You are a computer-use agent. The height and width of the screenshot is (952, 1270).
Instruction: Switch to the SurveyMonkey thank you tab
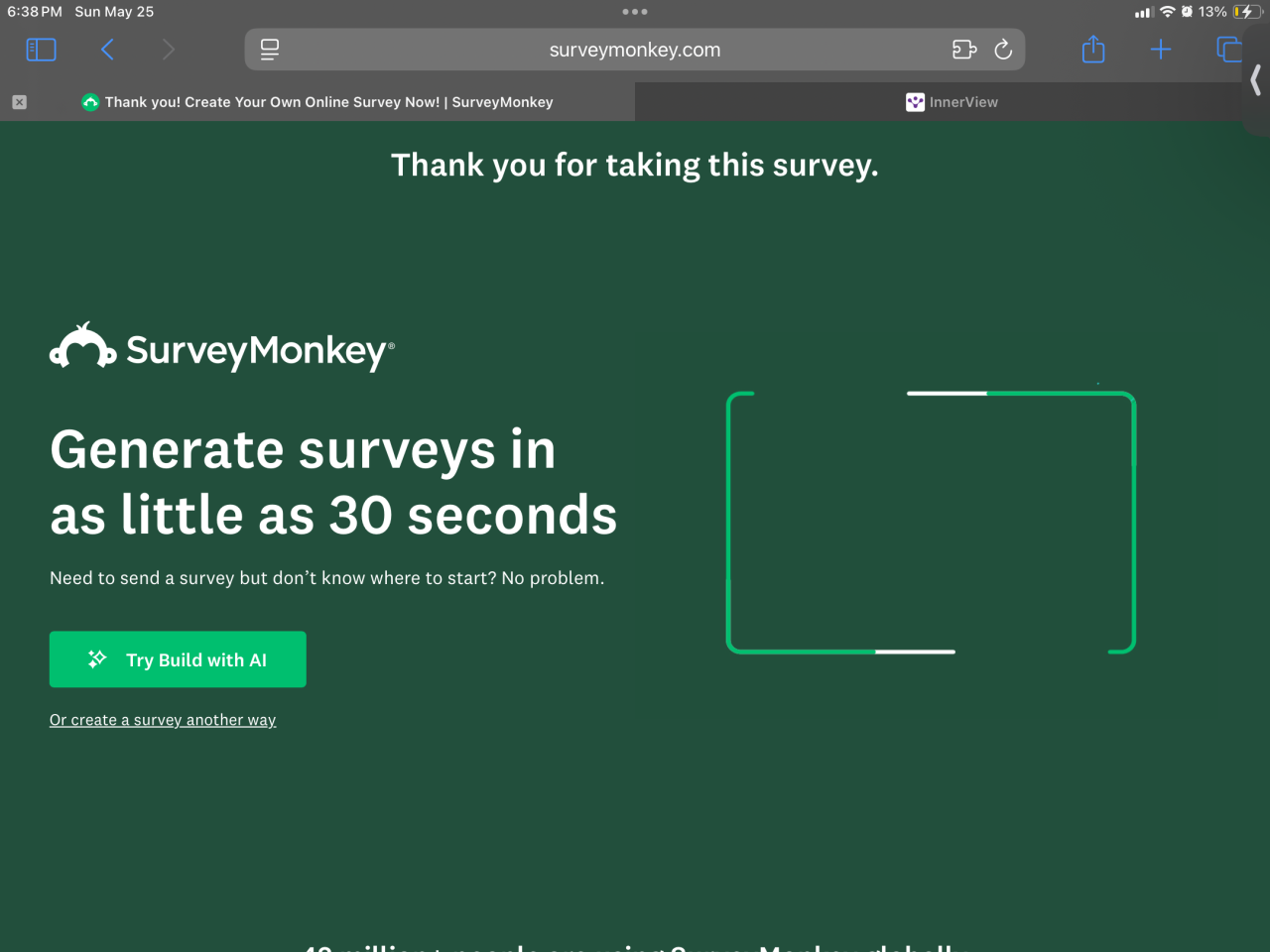point(317,102)
